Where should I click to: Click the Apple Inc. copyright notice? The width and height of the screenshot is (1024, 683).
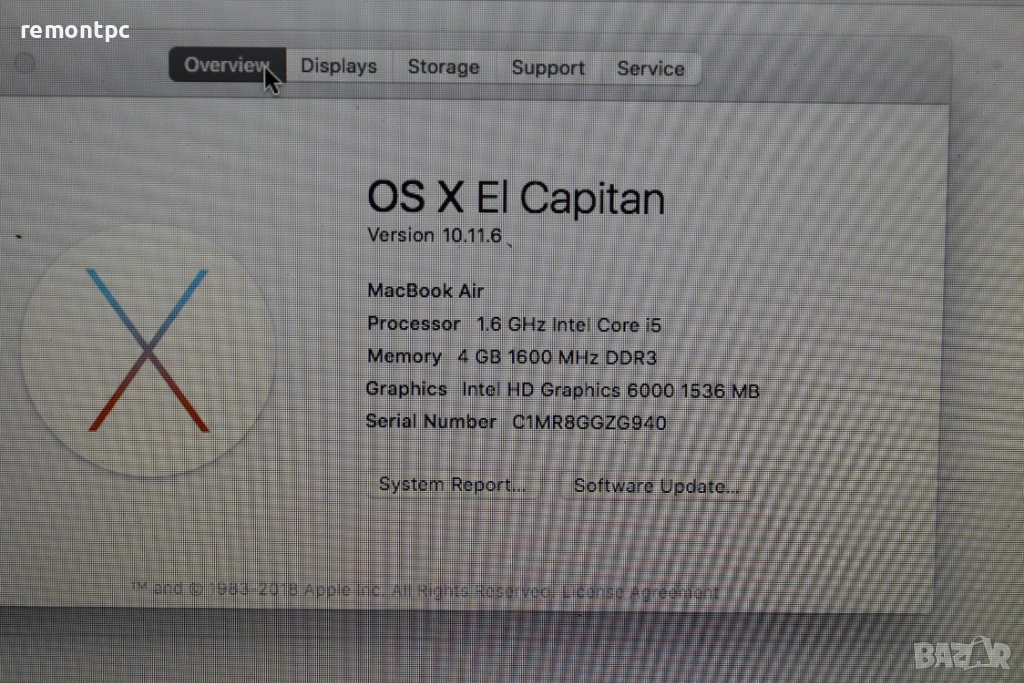point(344,590)
